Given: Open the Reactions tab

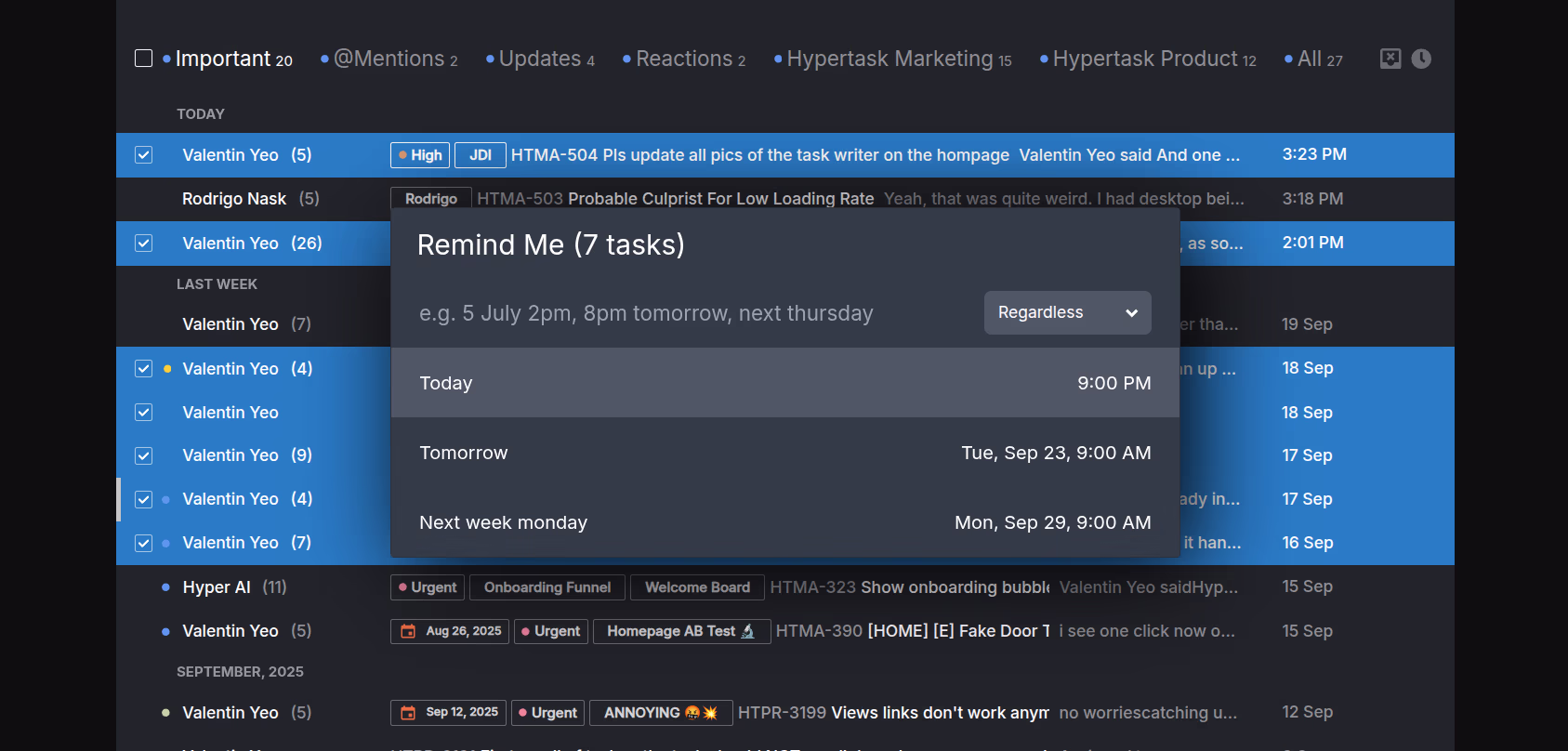Looking at the screenshot, I should [x=684, y=59].
